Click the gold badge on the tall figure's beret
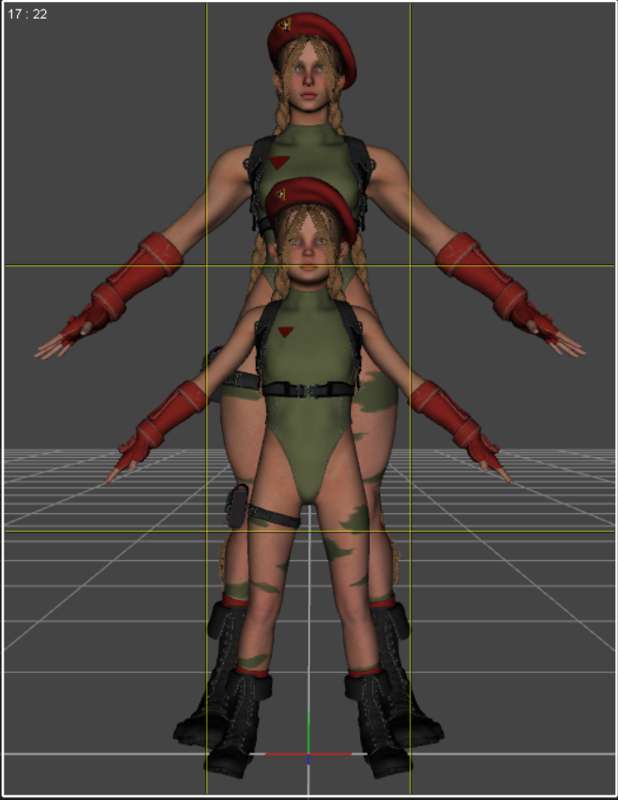Image resolution: width=618 pixels, height=800 pixels. [x=285, y=24]
